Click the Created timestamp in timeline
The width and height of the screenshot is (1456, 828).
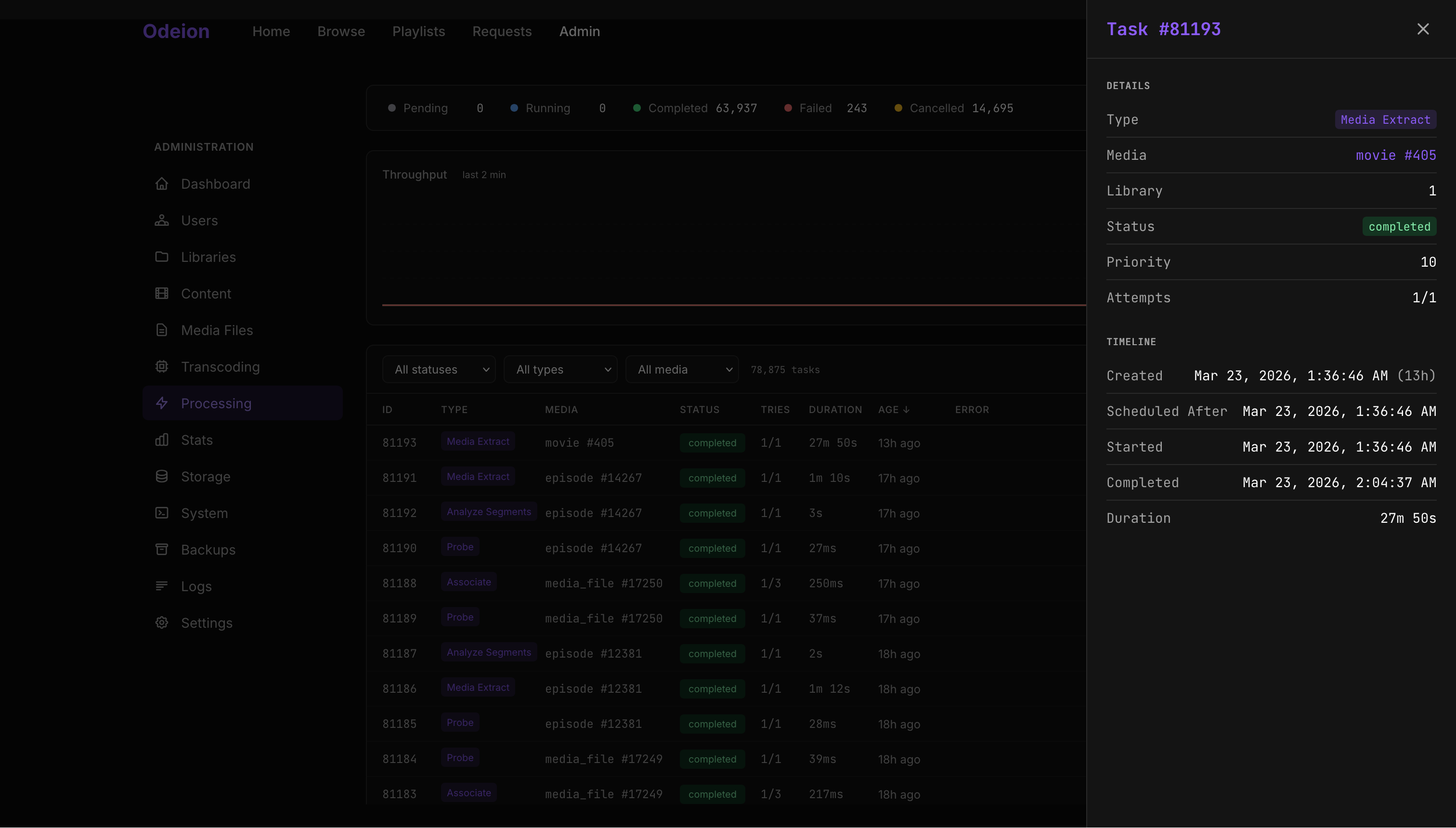(x=1315, y=376)
